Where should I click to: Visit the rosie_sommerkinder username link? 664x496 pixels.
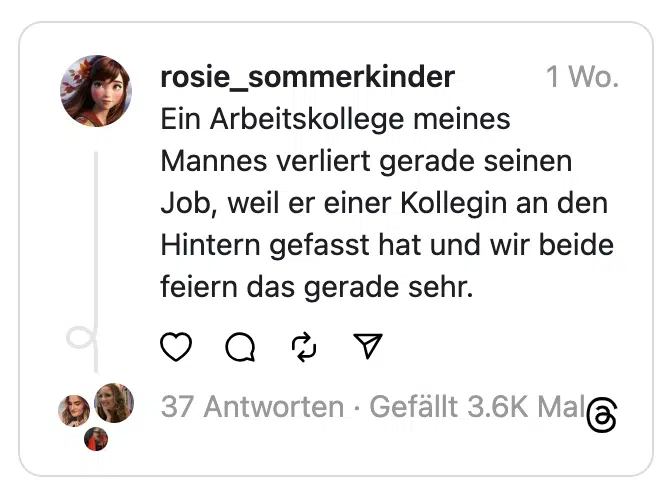tap(307, 77)
